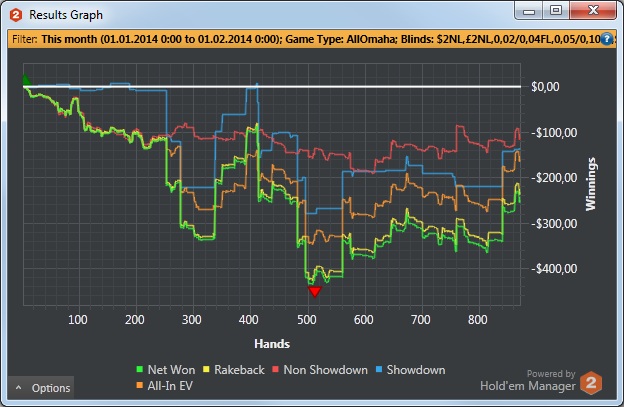Click the Hands axis title
The height and width of the screenshot is (407, 625).
pos(272,344)
